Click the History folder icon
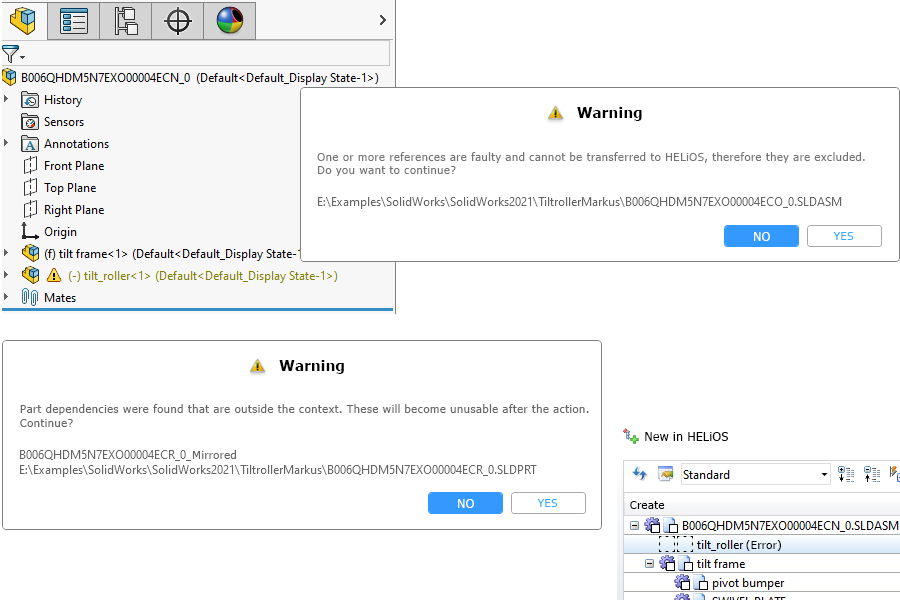The image size is (900, 600). point(30,100)
